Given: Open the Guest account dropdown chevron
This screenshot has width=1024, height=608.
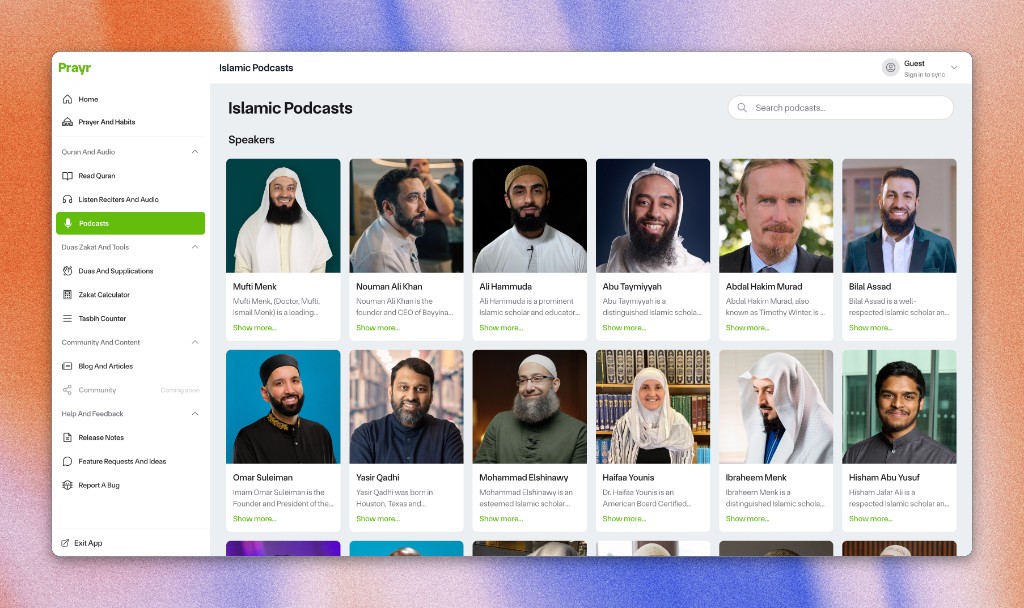Looking at the screenshot, I should [954, 68].
